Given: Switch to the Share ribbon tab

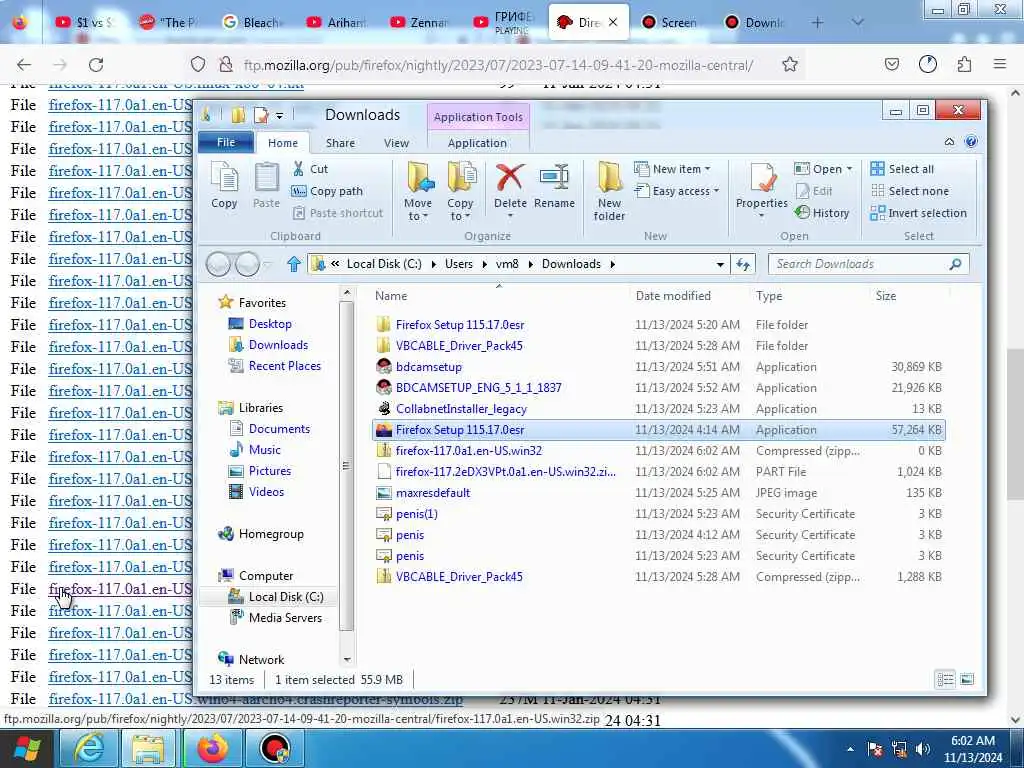Looking at the screenshot, I should click(340, 143).
